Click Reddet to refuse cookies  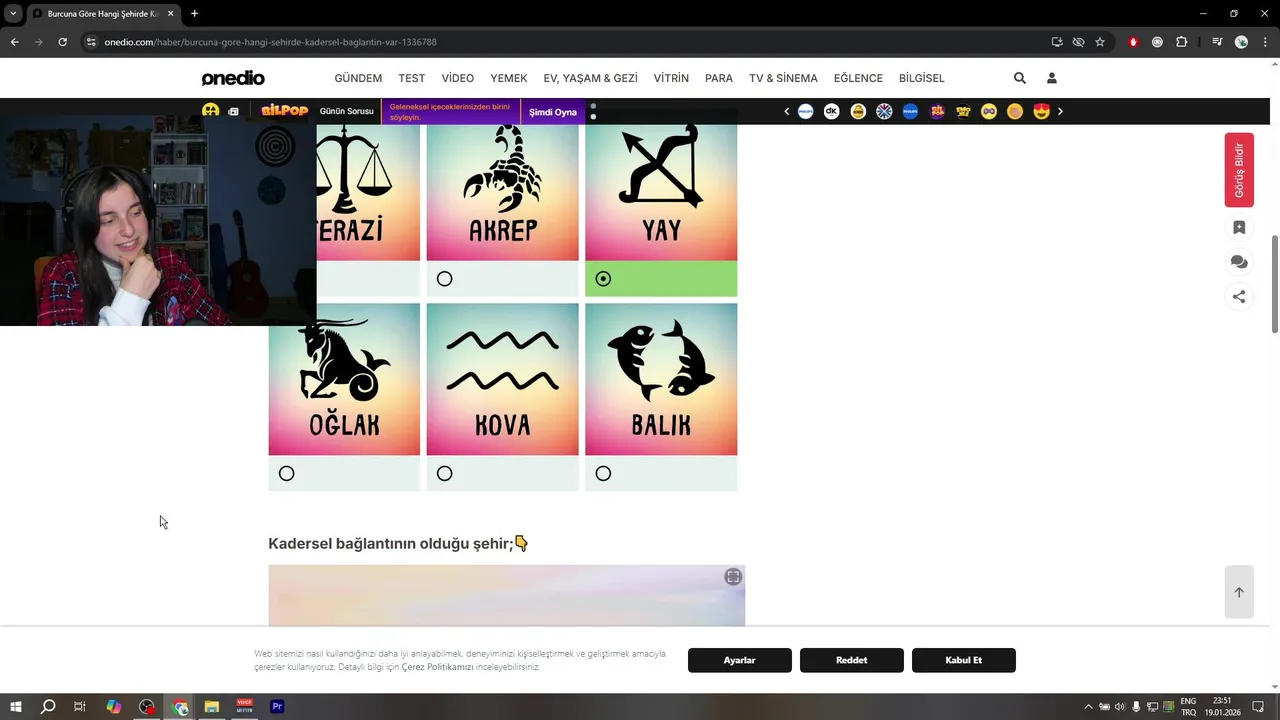pyautogui.click(x=852, y=660)
